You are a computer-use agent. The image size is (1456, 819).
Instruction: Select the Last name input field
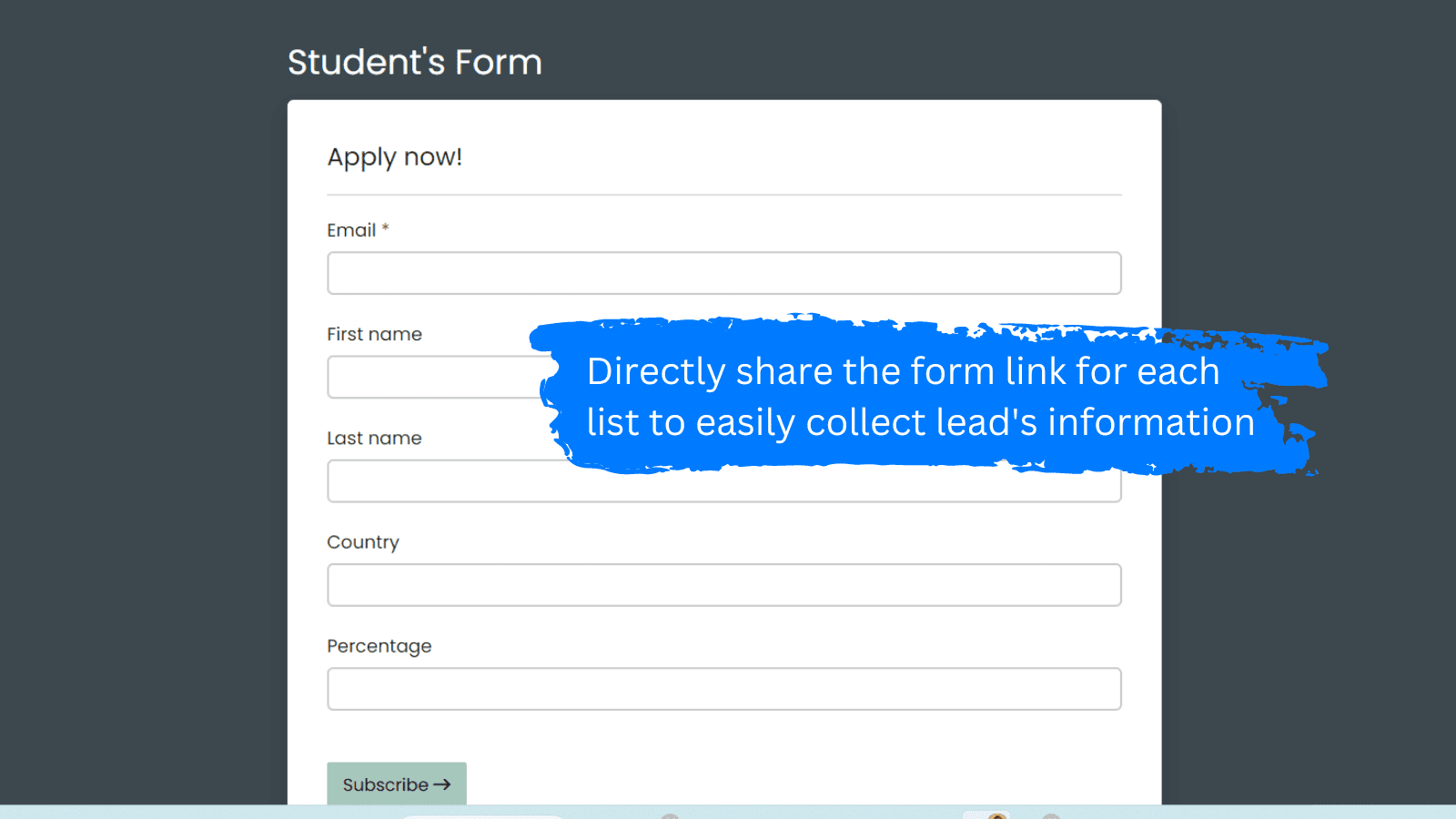pos(437,481)
